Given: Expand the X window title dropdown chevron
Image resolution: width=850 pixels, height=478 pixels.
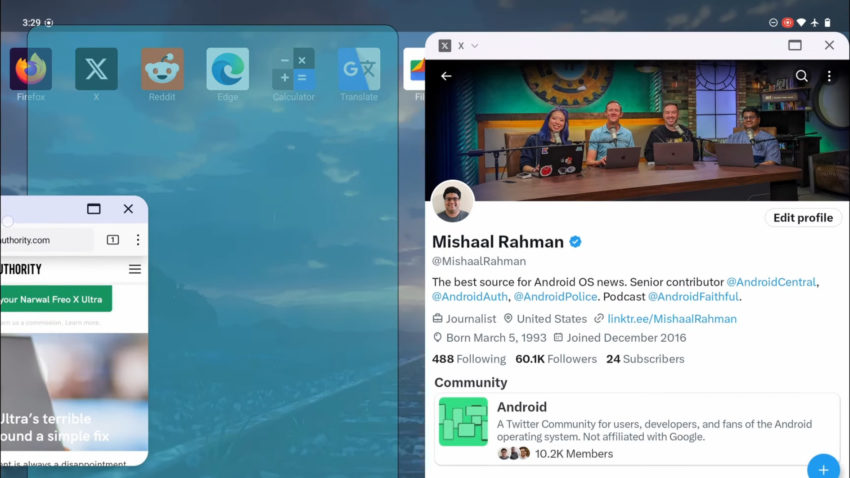Looking at the screenshot, I should 475,46.
